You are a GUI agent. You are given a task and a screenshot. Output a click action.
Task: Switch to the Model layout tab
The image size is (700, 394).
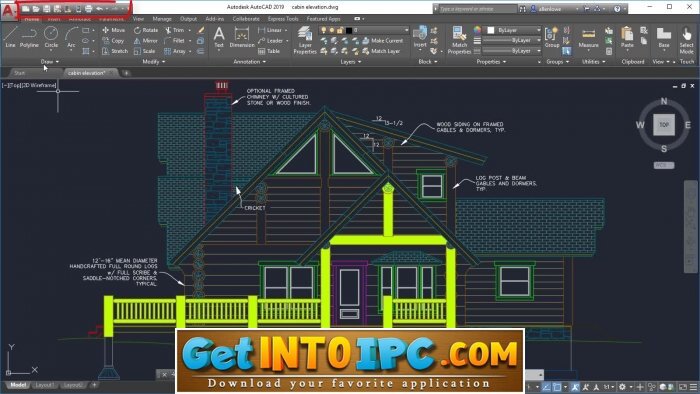(18, 385)
